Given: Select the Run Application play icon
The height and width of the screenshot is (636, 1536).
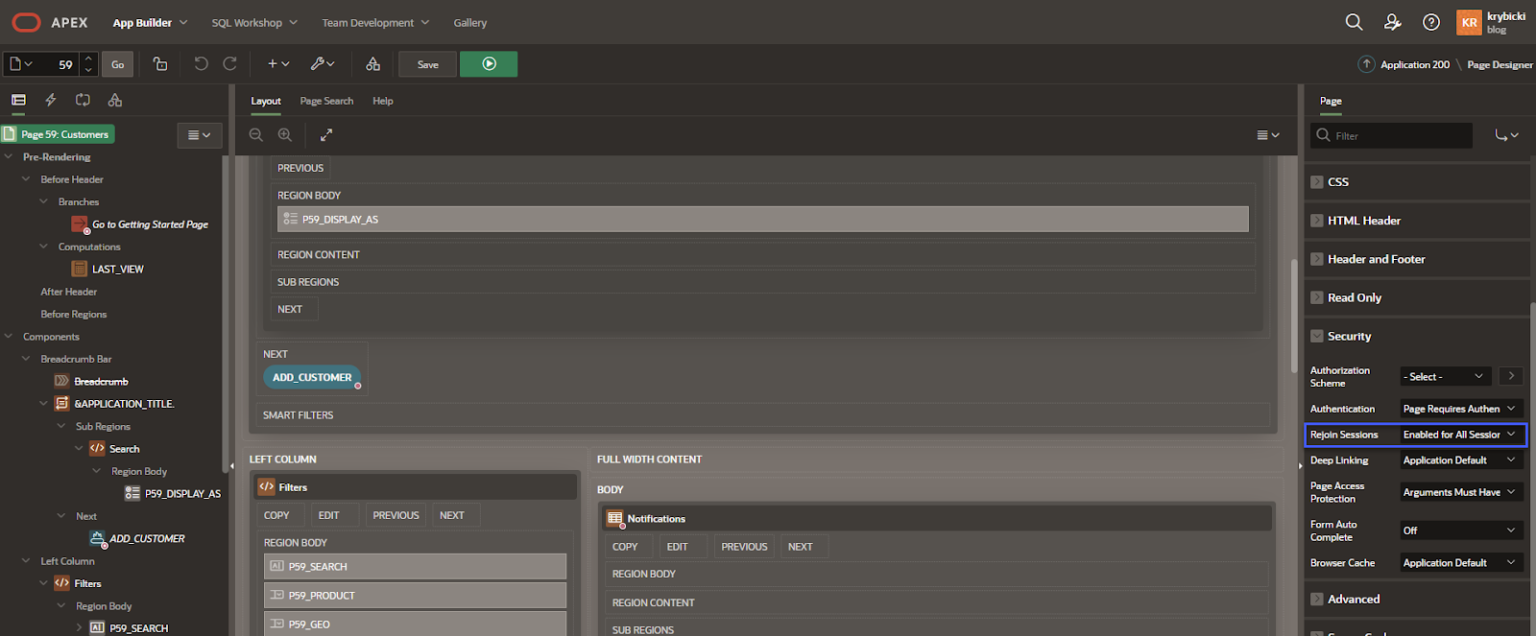Looking at the screenshot, I should tap(489, 63).
